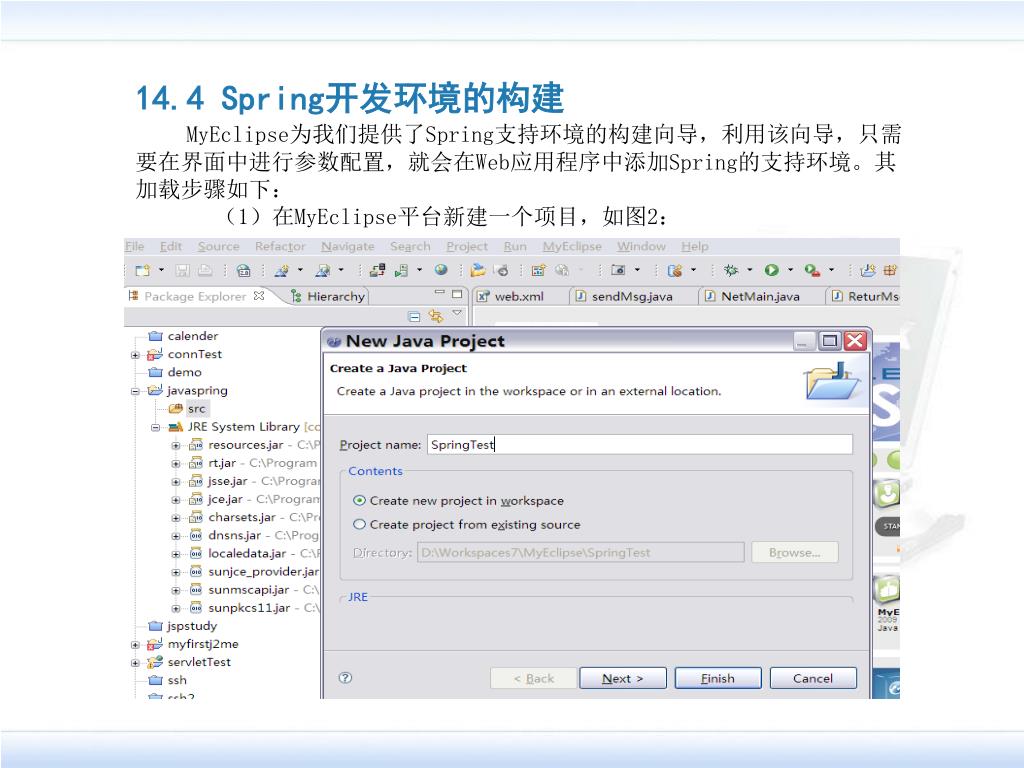
Task: Select the ssh project in tree
Action: [177, 680]
